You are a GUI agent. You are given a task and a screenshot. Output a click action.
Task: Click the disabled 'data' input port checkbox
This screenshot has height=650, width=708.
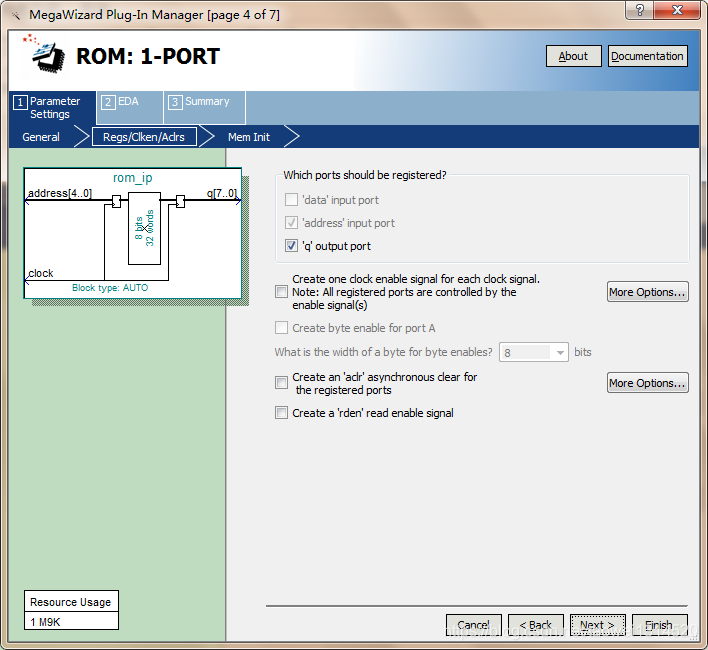pos(291,200)
